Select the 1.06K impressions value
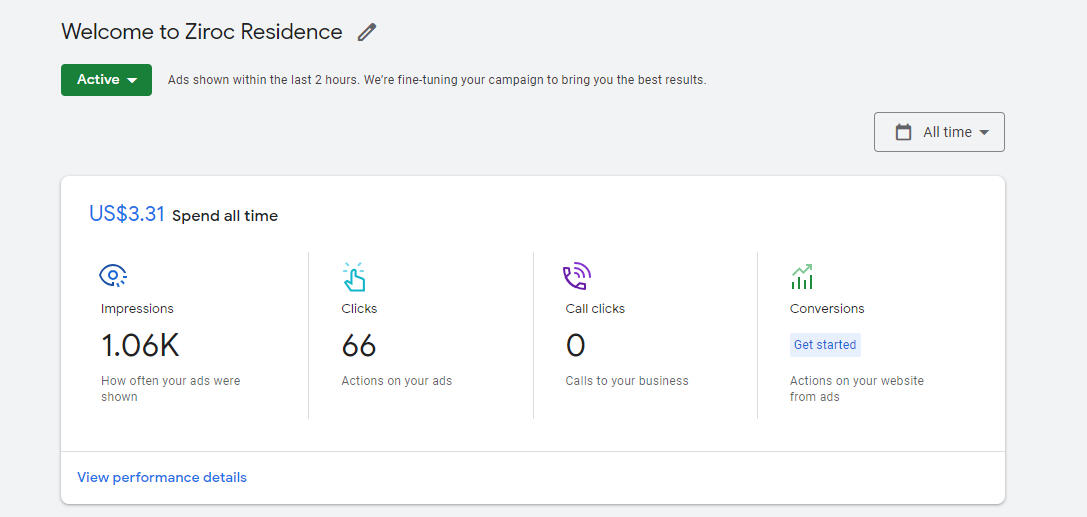The height and width of the screenshot is (517, 1087). coord(140,346)
